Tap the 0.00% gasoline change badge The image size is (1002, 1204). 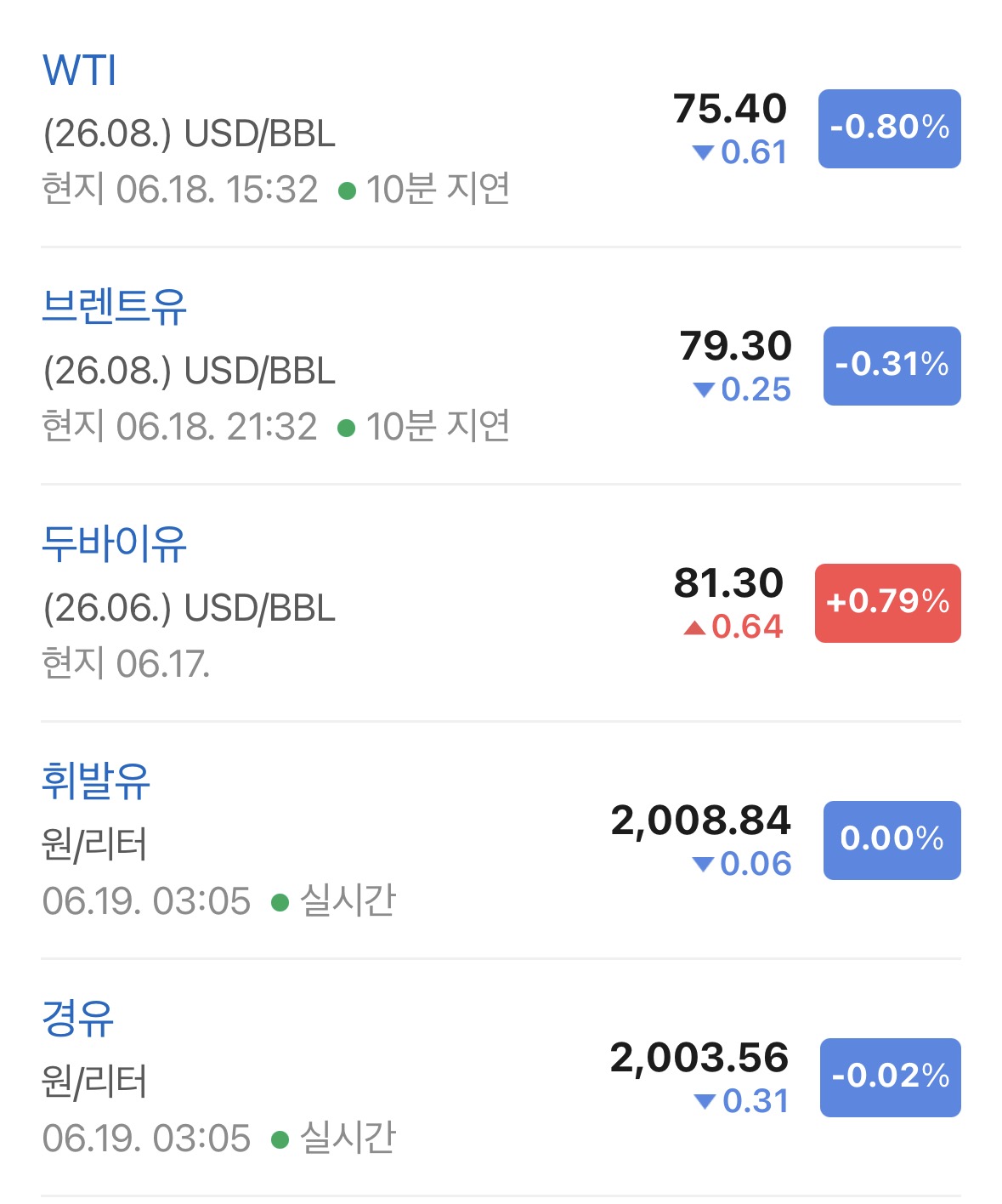tap(892, 840)
